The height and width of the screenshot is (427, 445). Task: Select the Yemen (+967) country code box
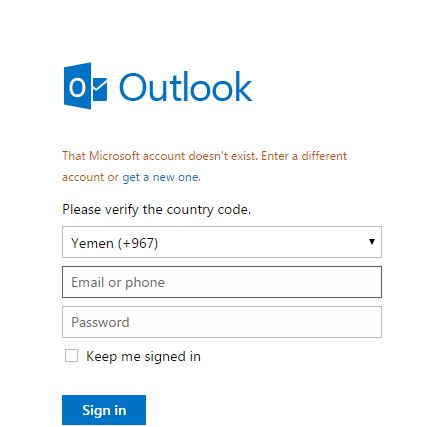click(x=222, y=242)
